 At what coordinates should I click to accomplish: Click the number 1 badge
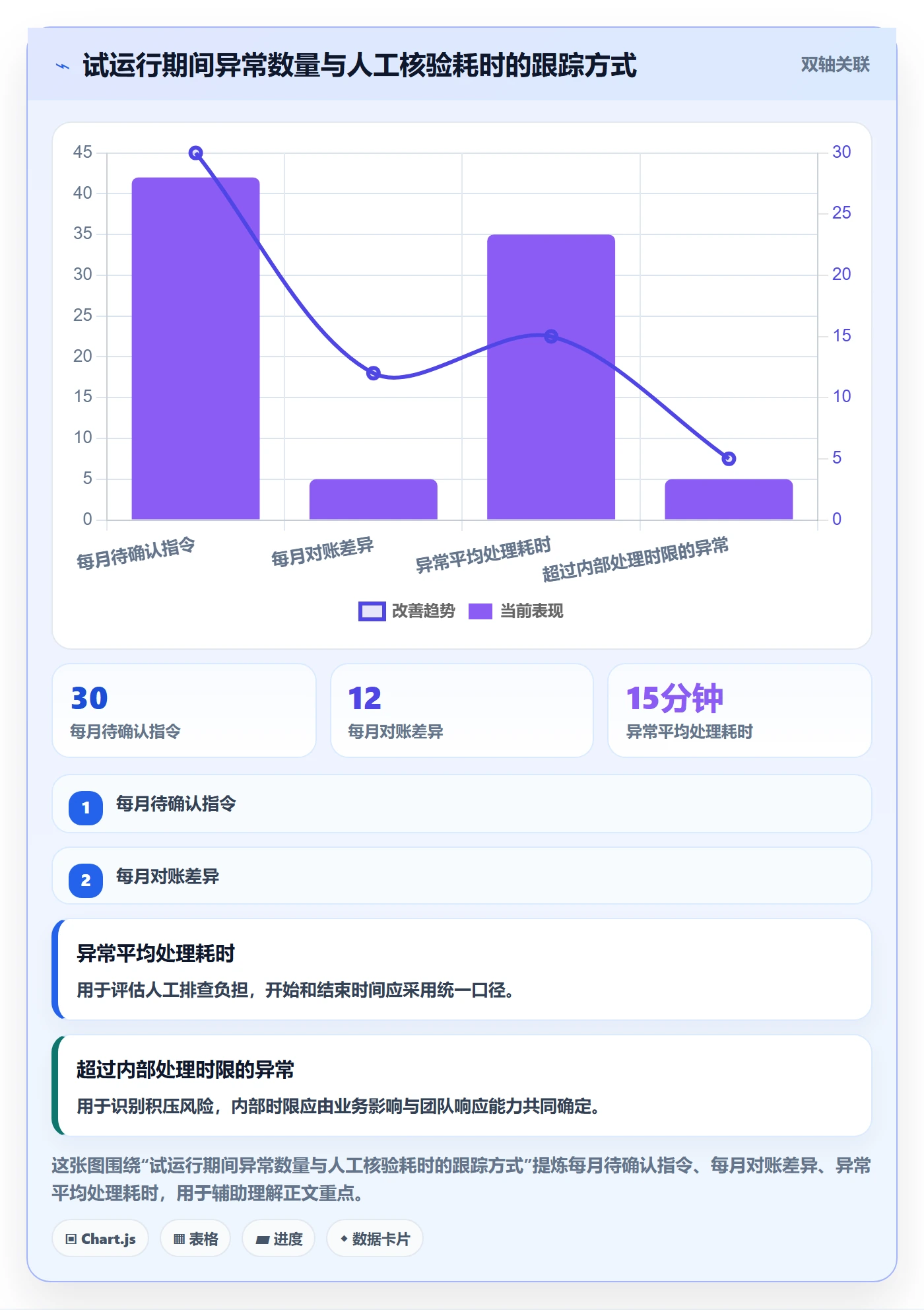(86, 808)
